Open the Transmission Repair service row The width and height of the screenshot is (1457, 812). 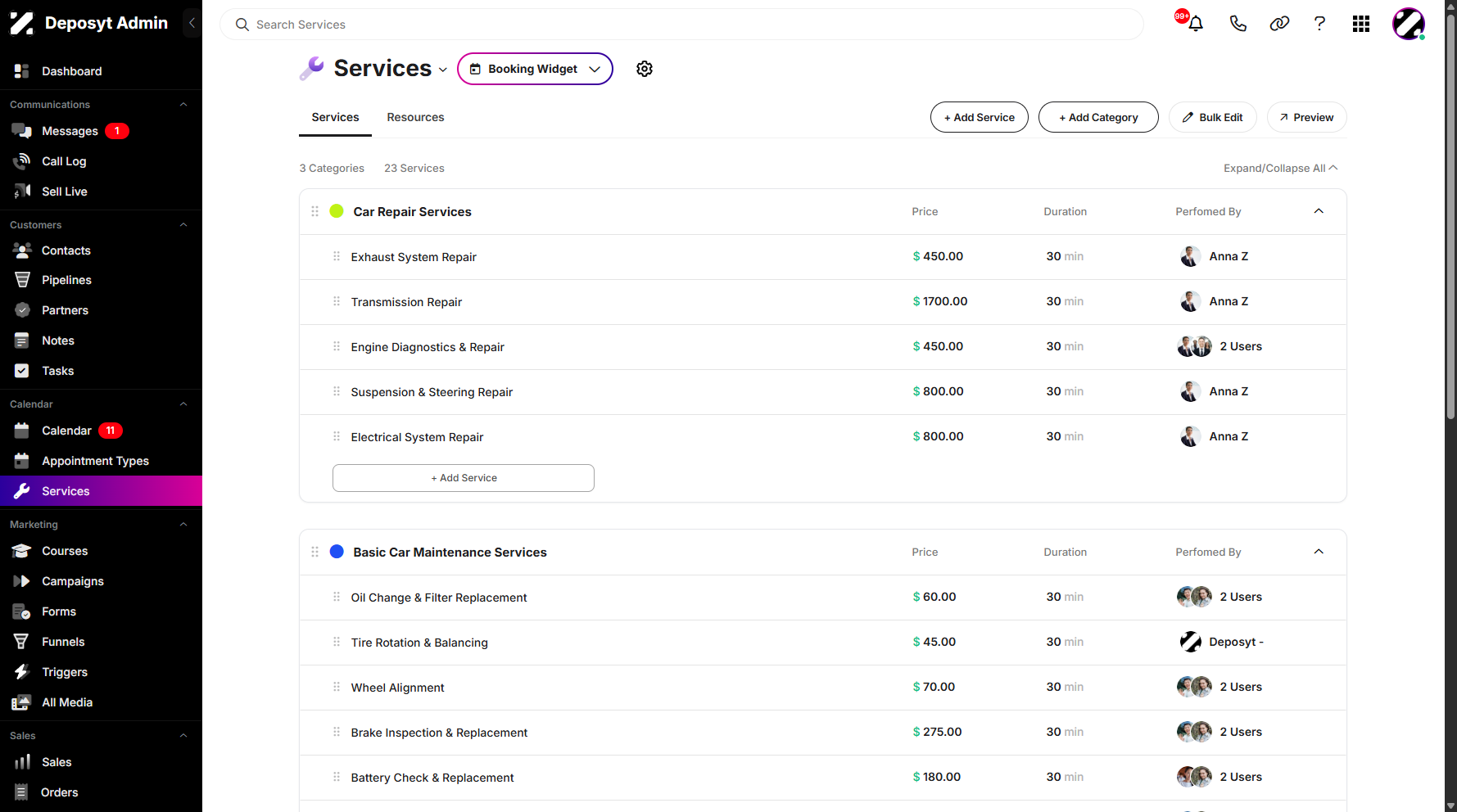822,302
